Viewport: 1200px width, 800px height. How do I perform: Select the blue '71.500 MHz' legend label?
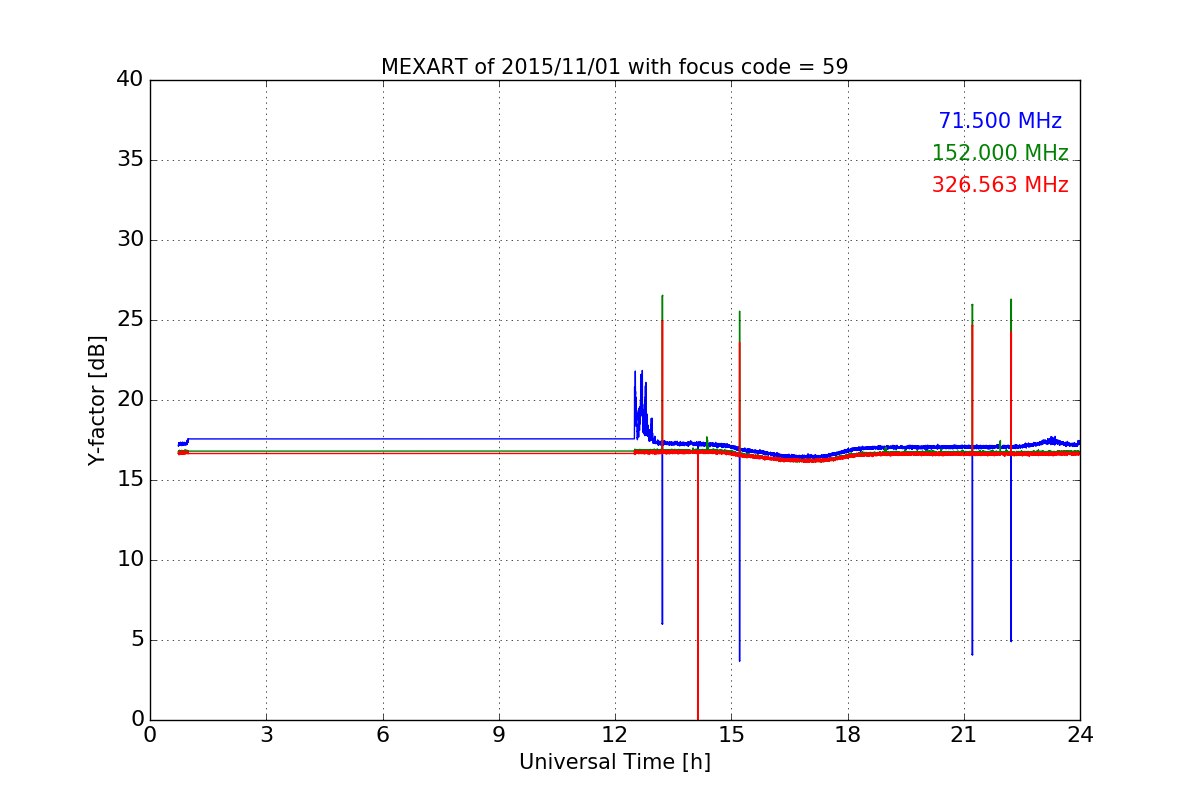pyautogui.click(x=1000, y=121)
